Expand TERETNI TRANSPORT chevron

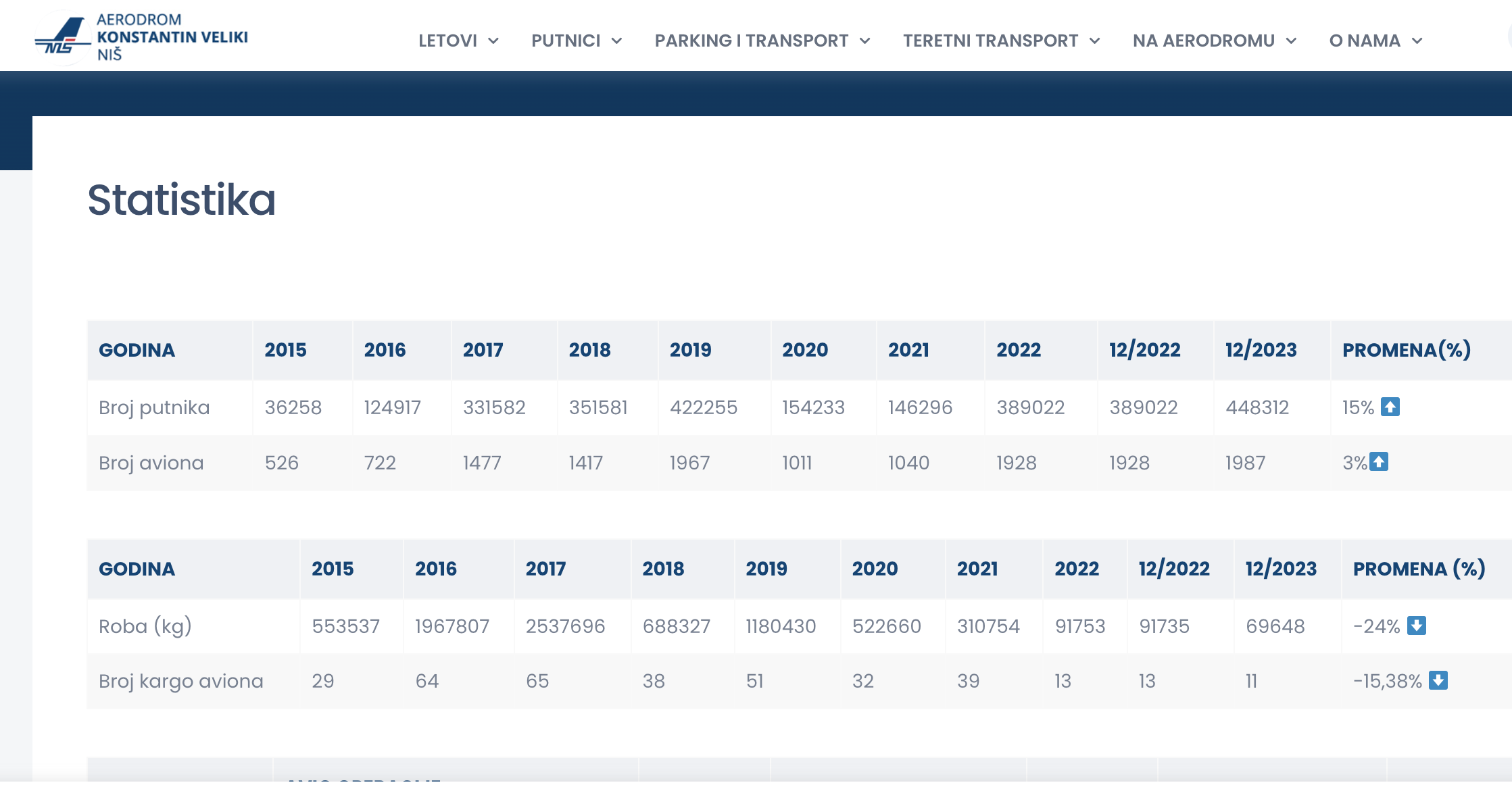point(1094,41)
